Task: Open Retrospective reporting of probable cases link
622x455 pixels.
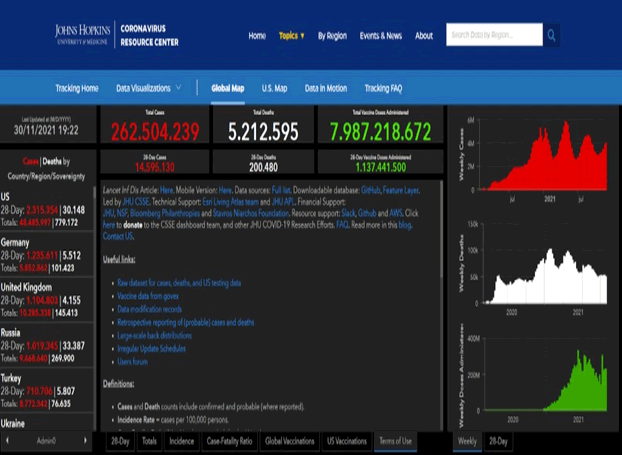Action: pos(186,322)
